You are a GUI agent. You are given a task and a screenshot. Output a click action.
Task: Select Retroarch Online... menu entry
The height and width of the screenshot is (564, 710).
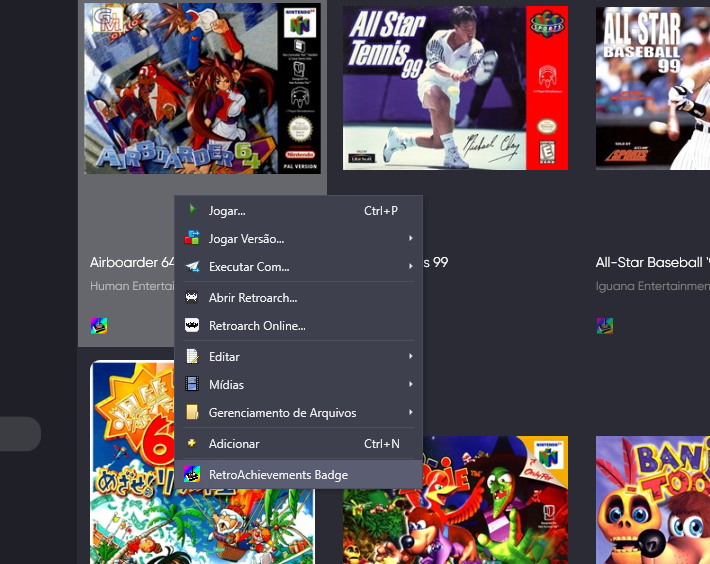pos(298,326)
